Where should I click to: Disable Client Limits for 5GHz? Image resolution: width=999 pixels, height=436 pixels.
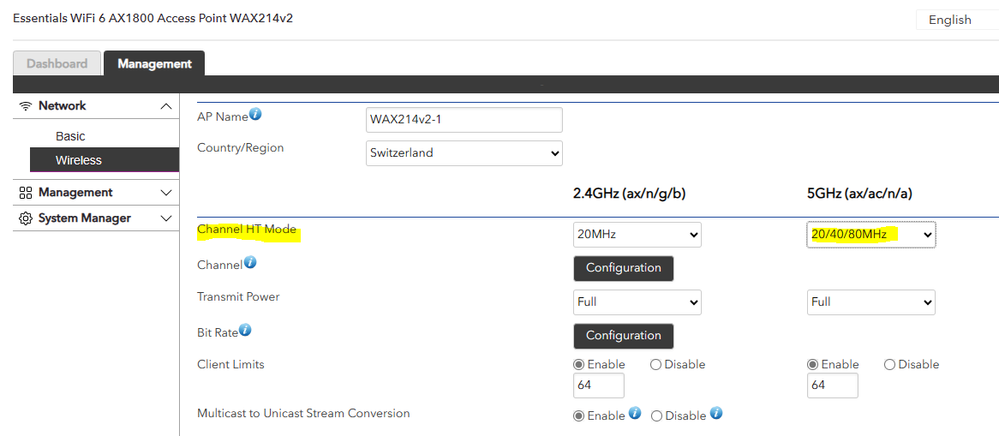(889, 365)
